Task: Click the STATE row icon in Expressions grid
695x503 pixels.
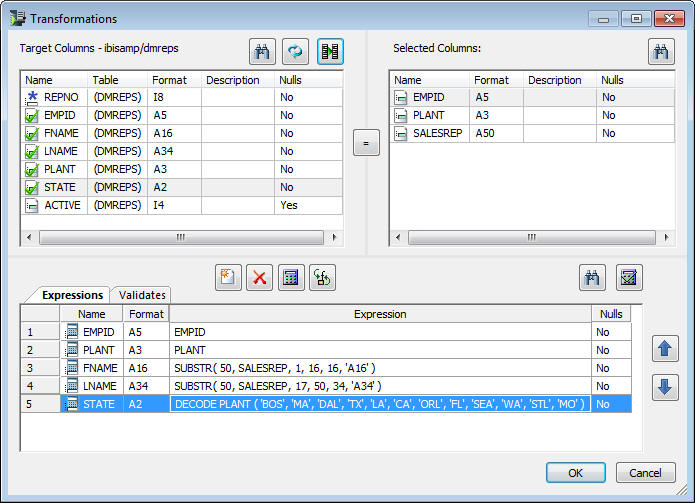Action: pos(71,404)
